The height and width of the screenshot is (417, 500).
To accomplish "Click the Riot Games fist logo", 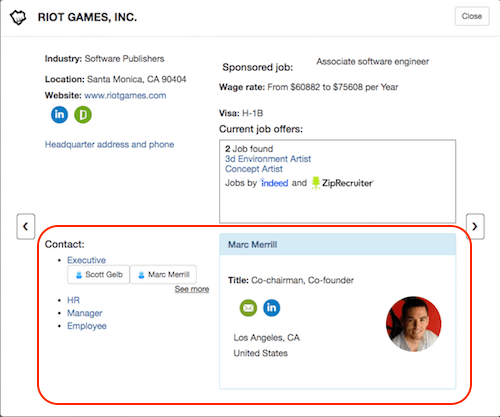I will [x=18, y=17].
